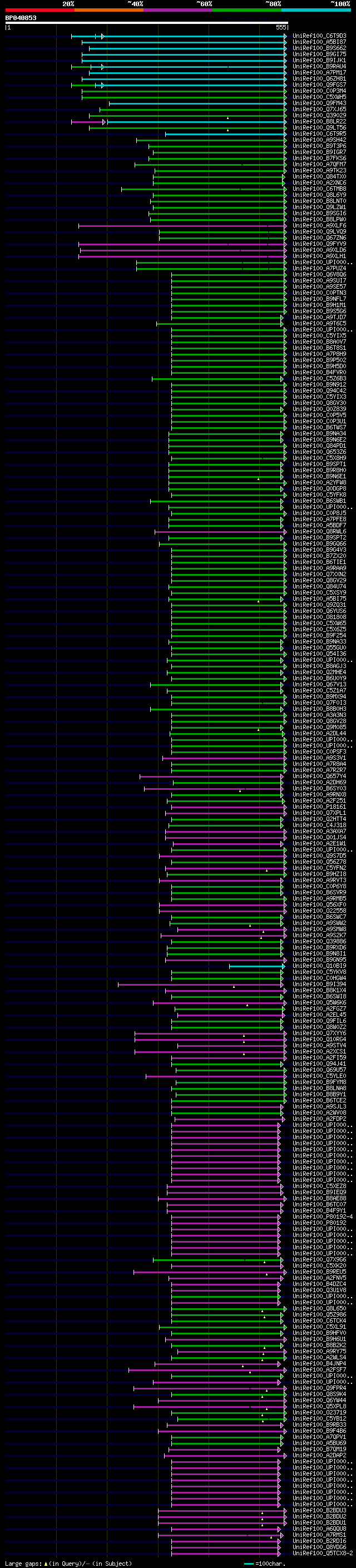Select hit UniRef100_A2DAP2
The width and height of the screenshot is (356, 1568).
point(319,1456)
